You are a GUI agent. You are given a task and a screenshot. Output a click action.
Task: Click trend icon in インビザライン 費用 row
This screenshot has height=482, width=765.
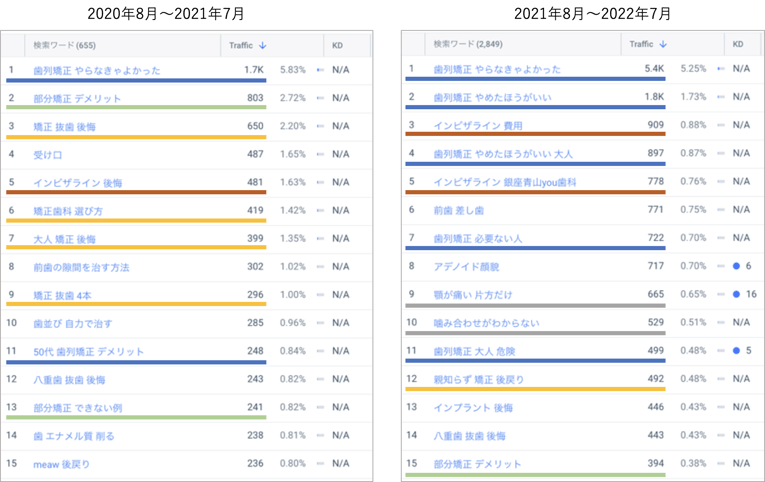[x=721, y=125]
